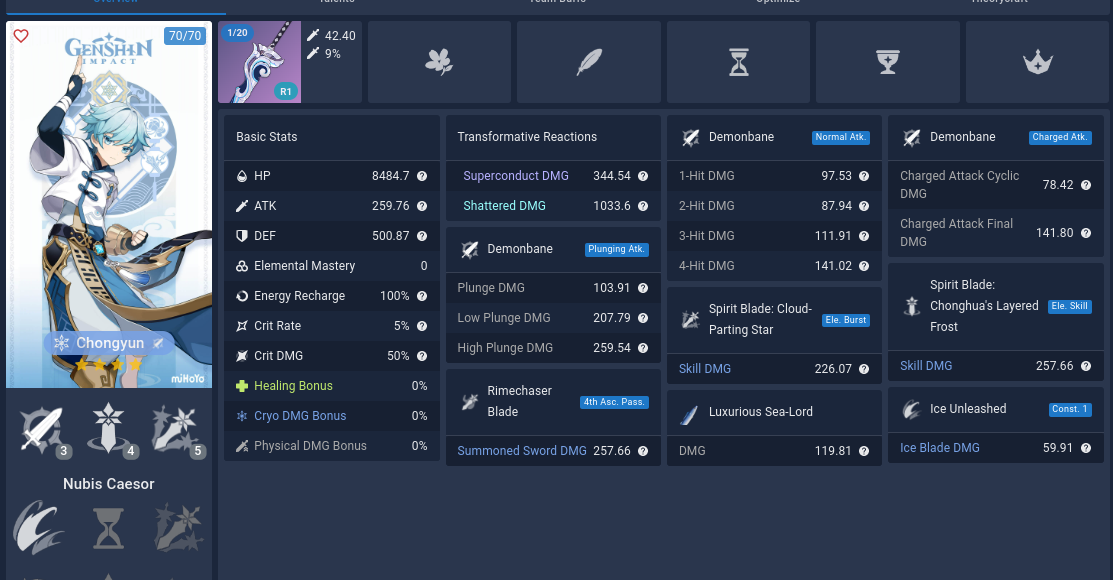
Task: Select the flower artifact slot icon
Action: 439,61
